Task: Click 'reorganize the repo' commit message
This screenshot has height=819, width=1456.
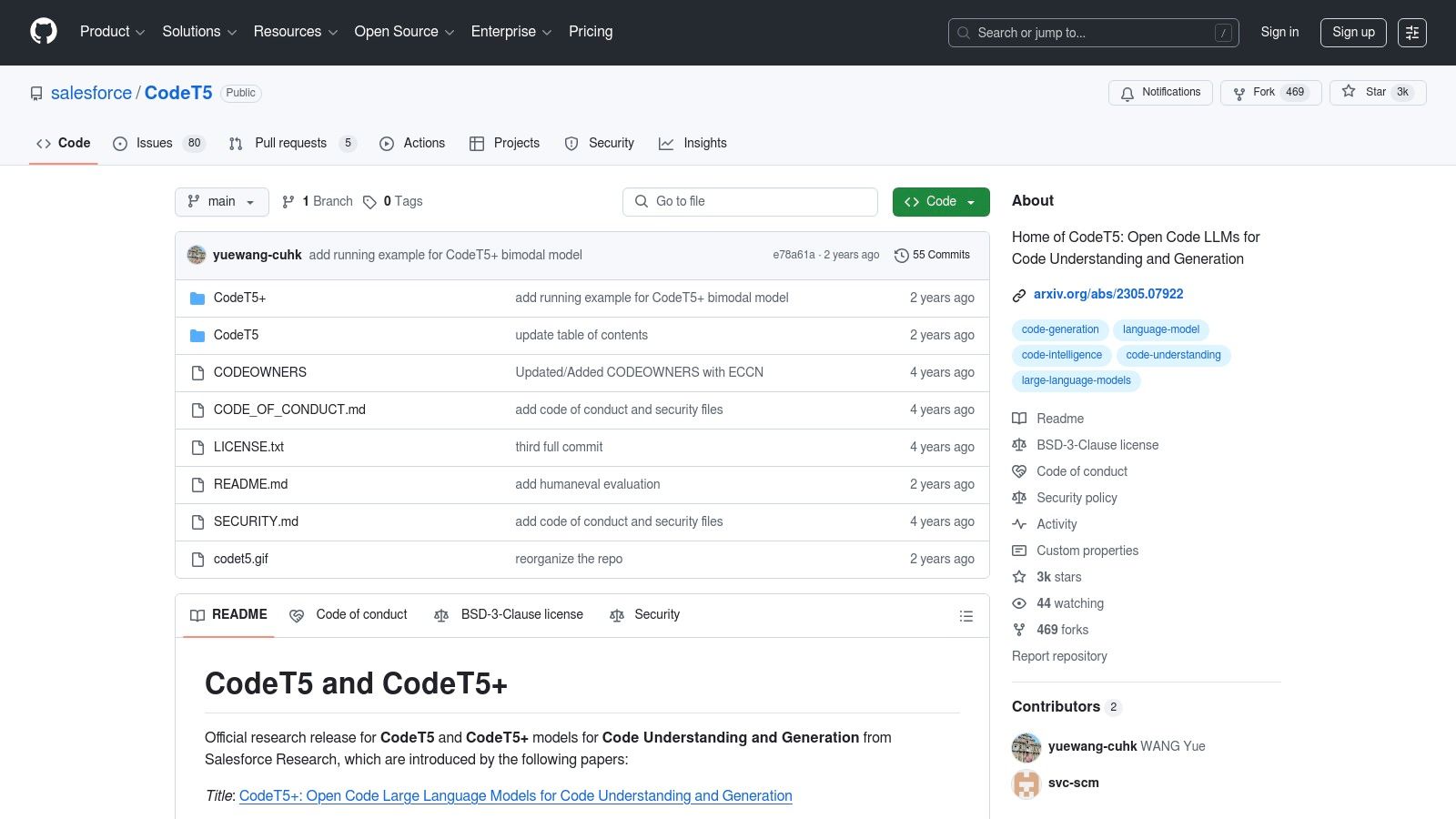Action: click(x=569, y=559)
